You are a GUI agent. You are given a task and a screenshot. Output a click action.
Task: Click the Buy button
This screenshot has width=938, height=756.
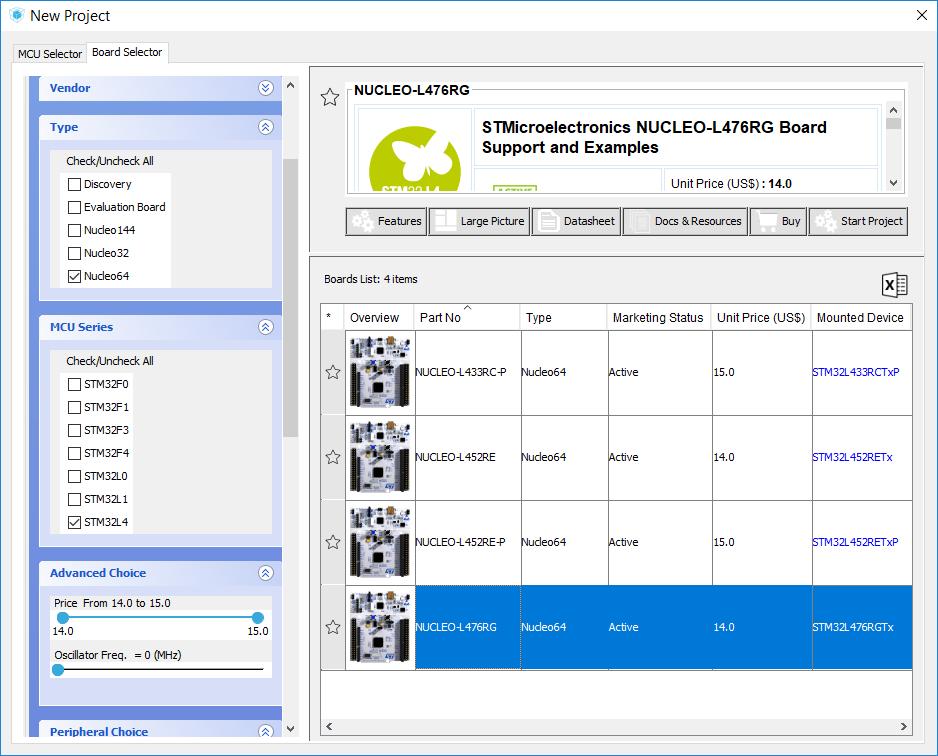(x=778, y=221)
